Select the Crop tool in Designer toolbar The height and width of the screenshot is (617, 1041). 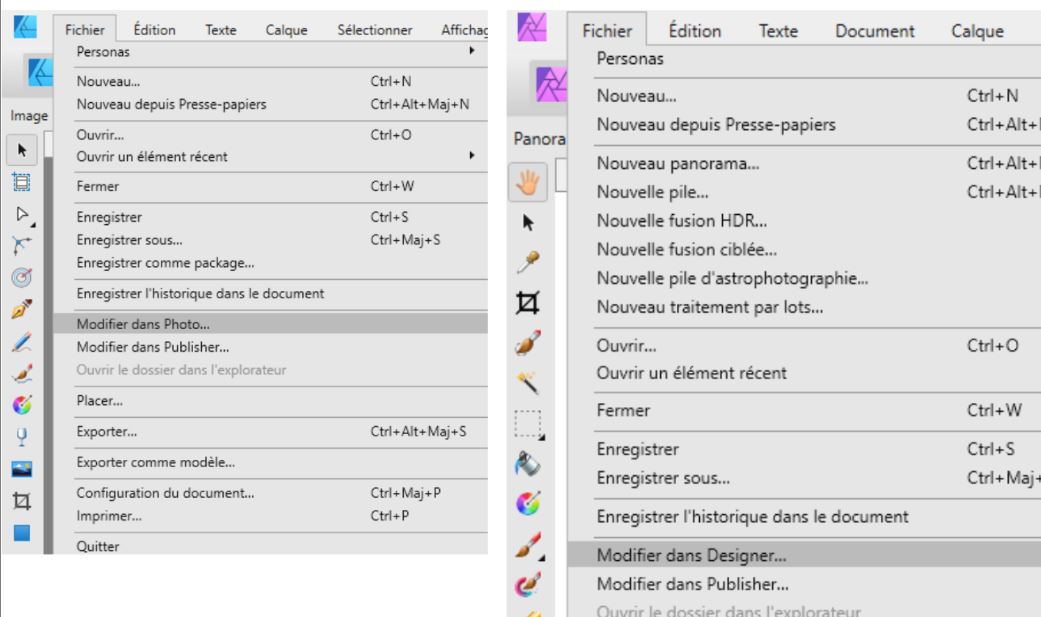22,501
